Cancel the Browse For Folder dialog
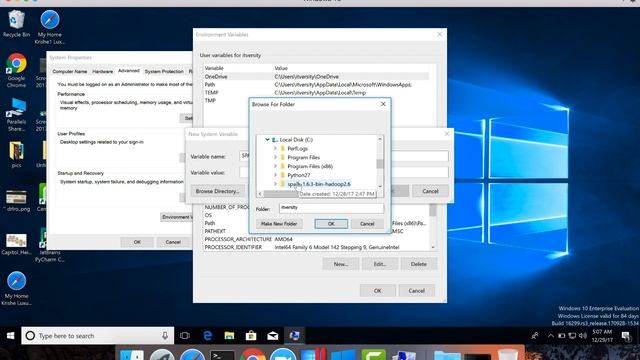640x360 pixels. [367, 224]
